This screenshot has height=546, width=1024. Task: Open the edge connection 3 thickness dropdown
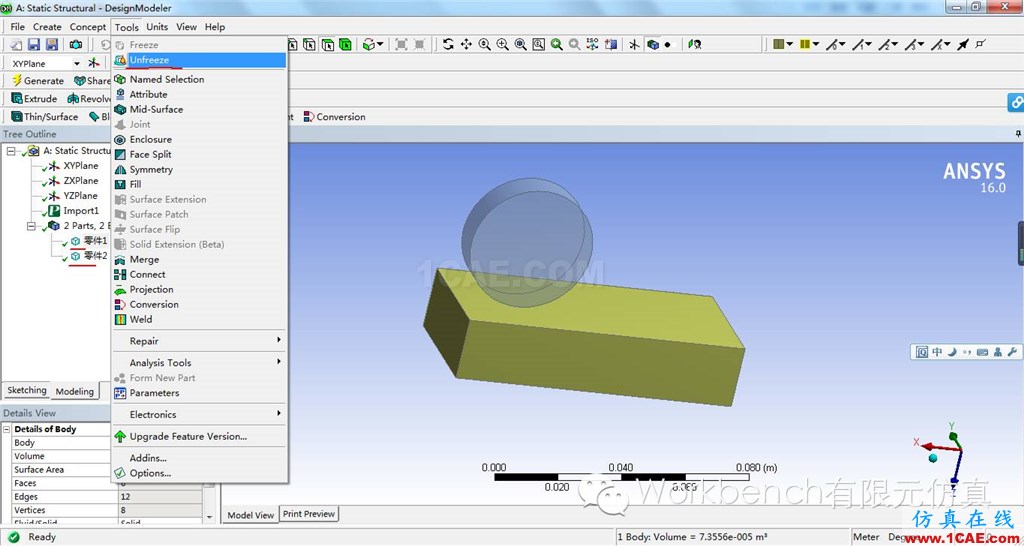coord(920,44)
